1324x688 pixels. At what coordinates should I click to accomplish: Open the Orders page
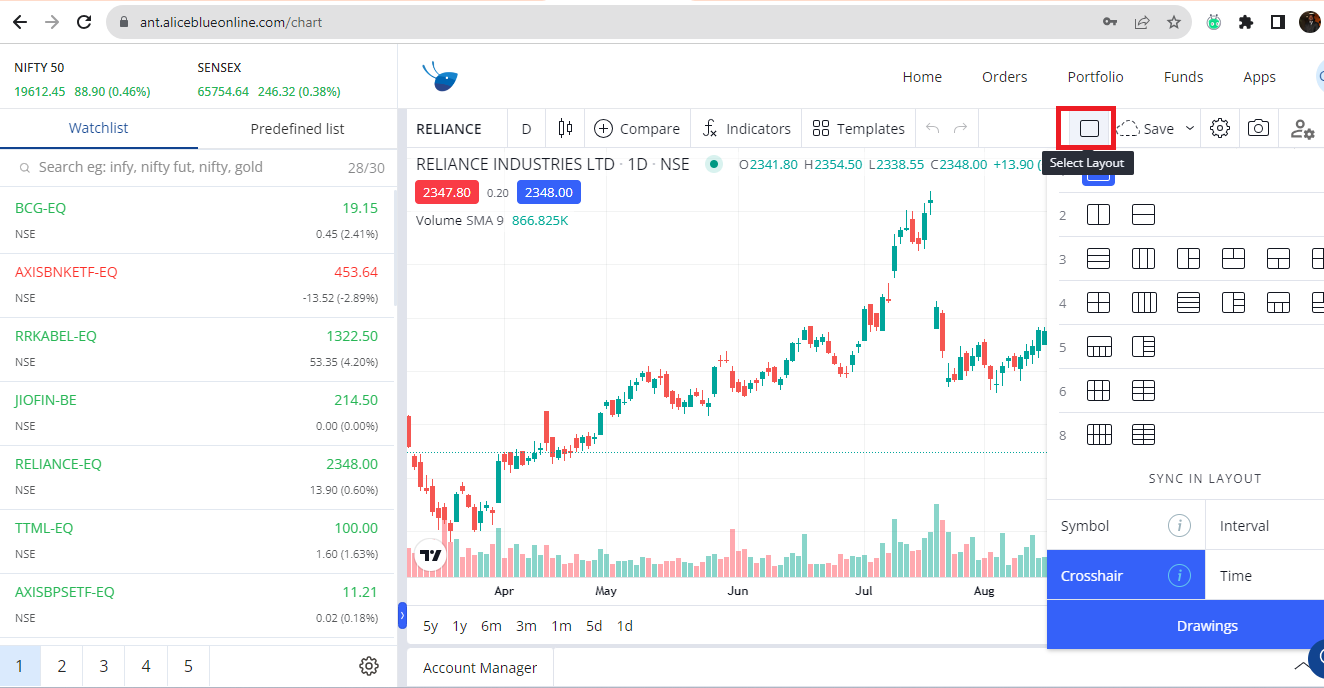click(x=1004, y=77)
